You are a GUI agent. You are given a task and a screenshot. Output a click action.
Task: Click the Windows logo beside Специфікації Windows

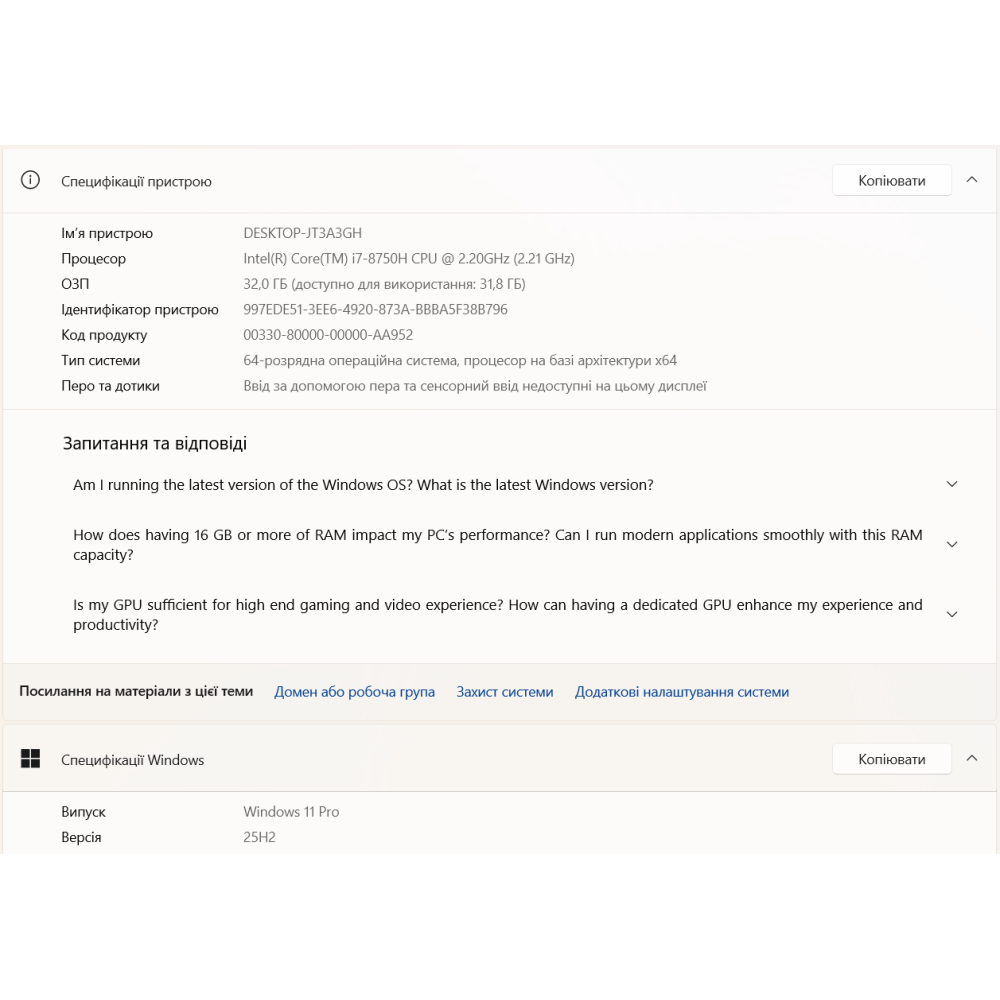point(31,759)
